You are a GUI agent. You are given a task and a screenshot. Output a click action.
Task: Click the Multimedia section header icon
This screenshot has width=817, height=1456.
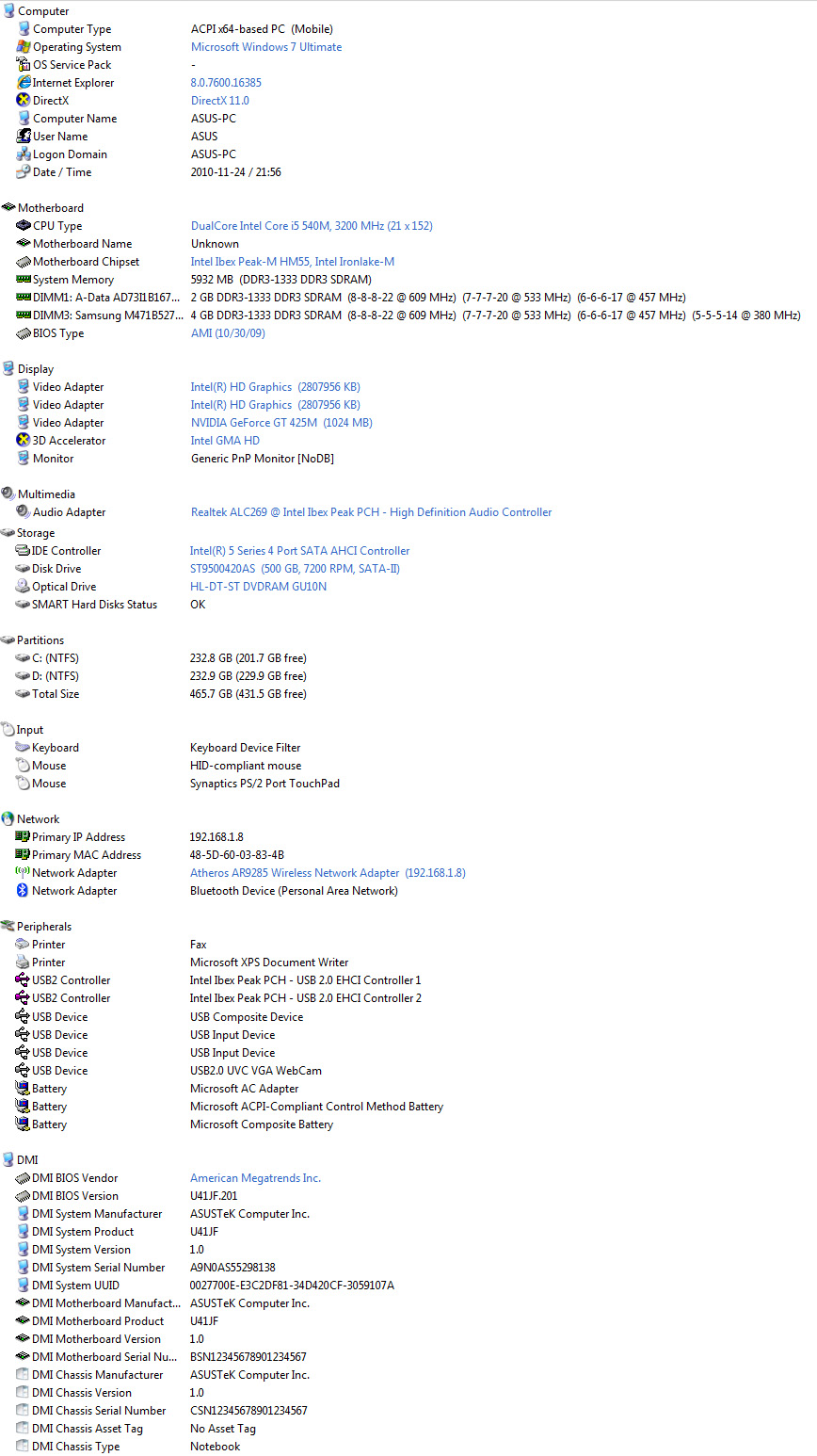coord(8,494)
